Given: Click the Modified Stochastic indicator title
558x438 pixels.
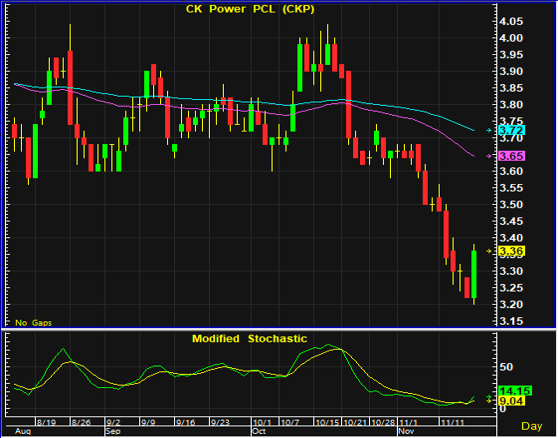Looking at the screenshot, I should (249, 338).
